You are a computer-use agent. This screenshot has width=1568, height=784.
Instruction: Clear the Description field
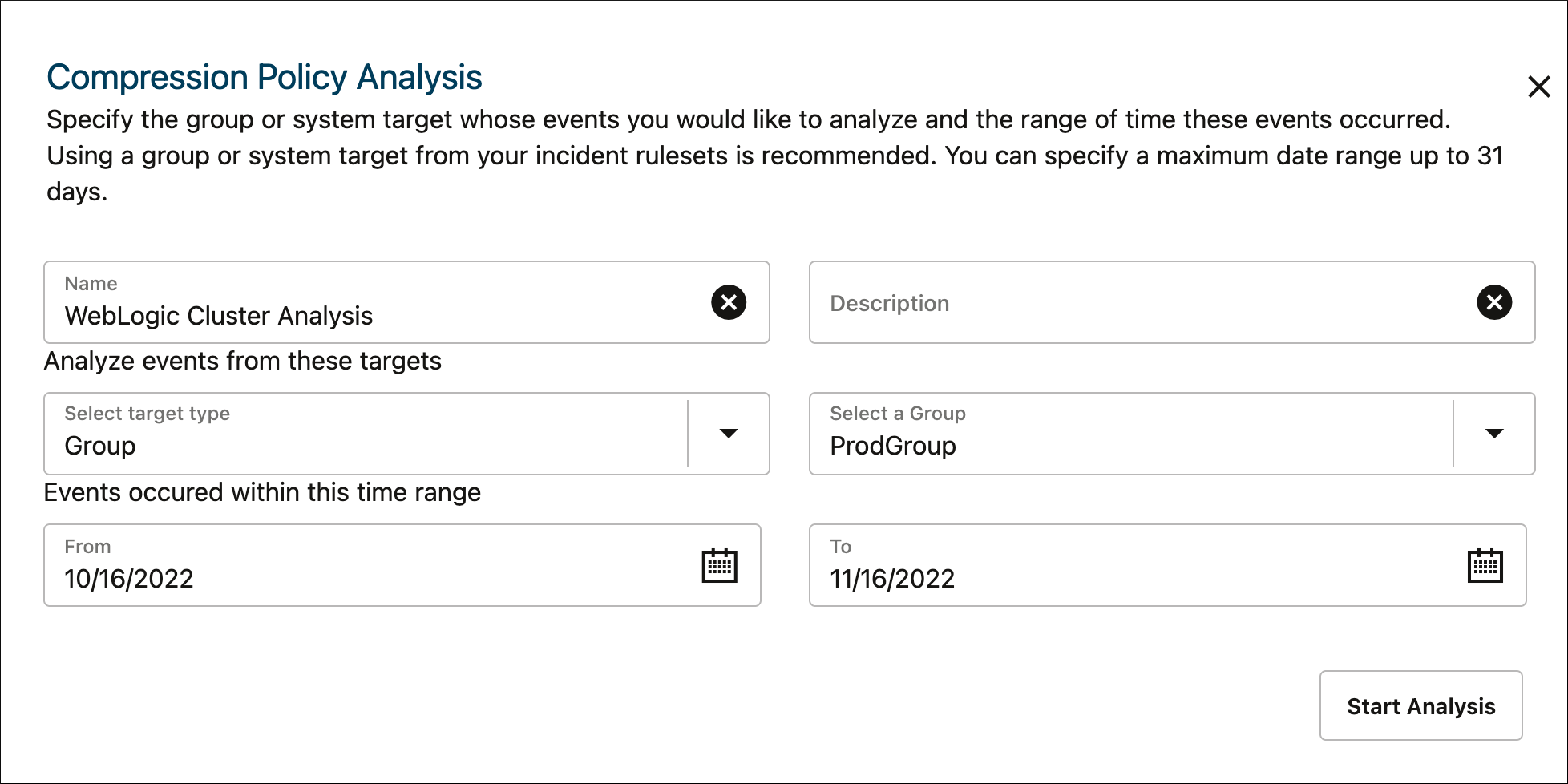click(1493, 302)
